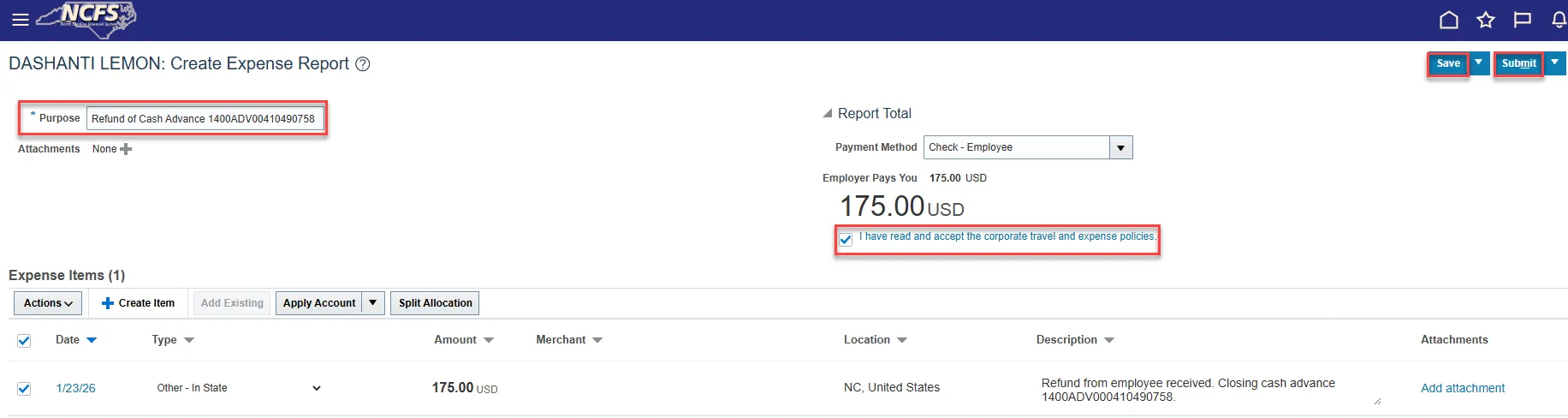Open the Actions menu
This screenshot has height=418, width=1568.
point(48,303)
